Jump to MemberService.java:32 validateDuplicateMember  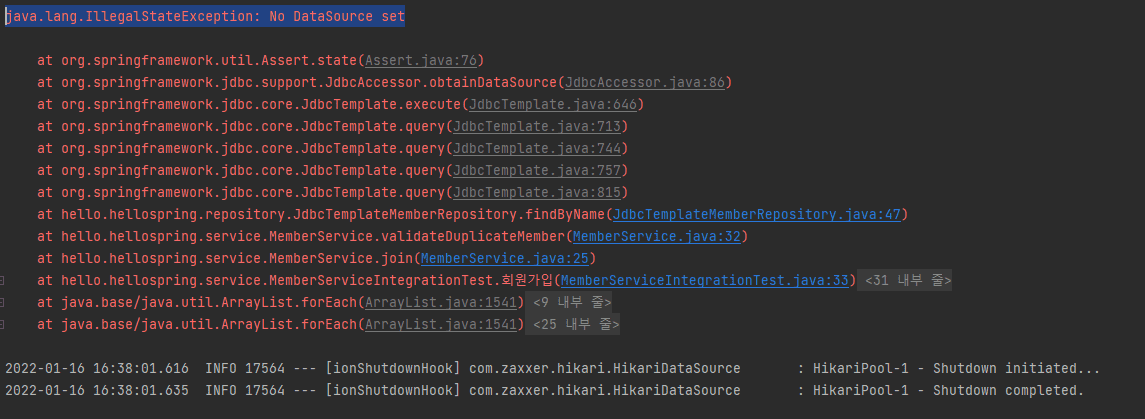pyautogui.click(x=657, y=236)
